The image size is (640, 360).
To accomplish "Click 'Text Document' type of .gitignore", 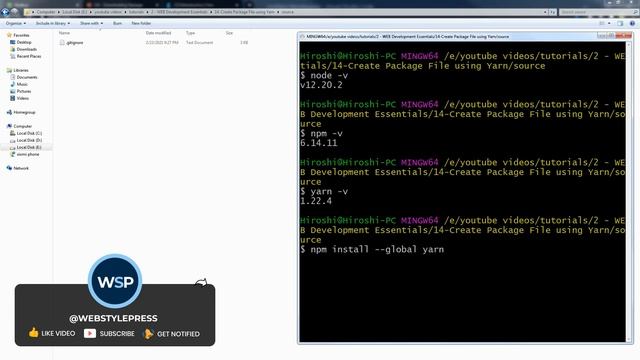I will point(200,42).
